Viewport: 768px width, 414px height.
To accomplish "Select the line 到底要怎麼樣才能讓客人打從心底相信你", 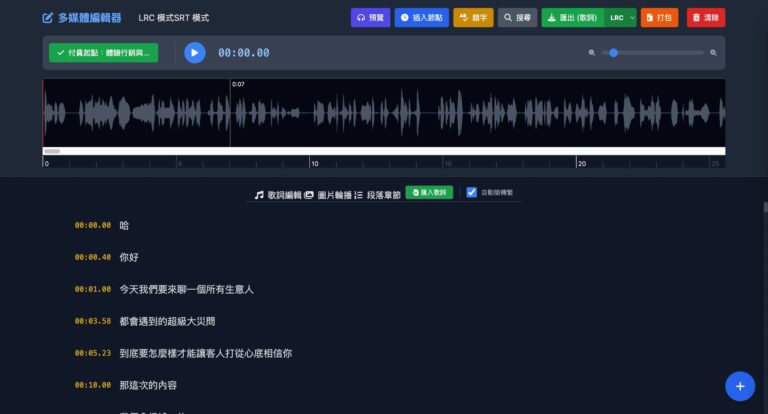I will [206, 353].
